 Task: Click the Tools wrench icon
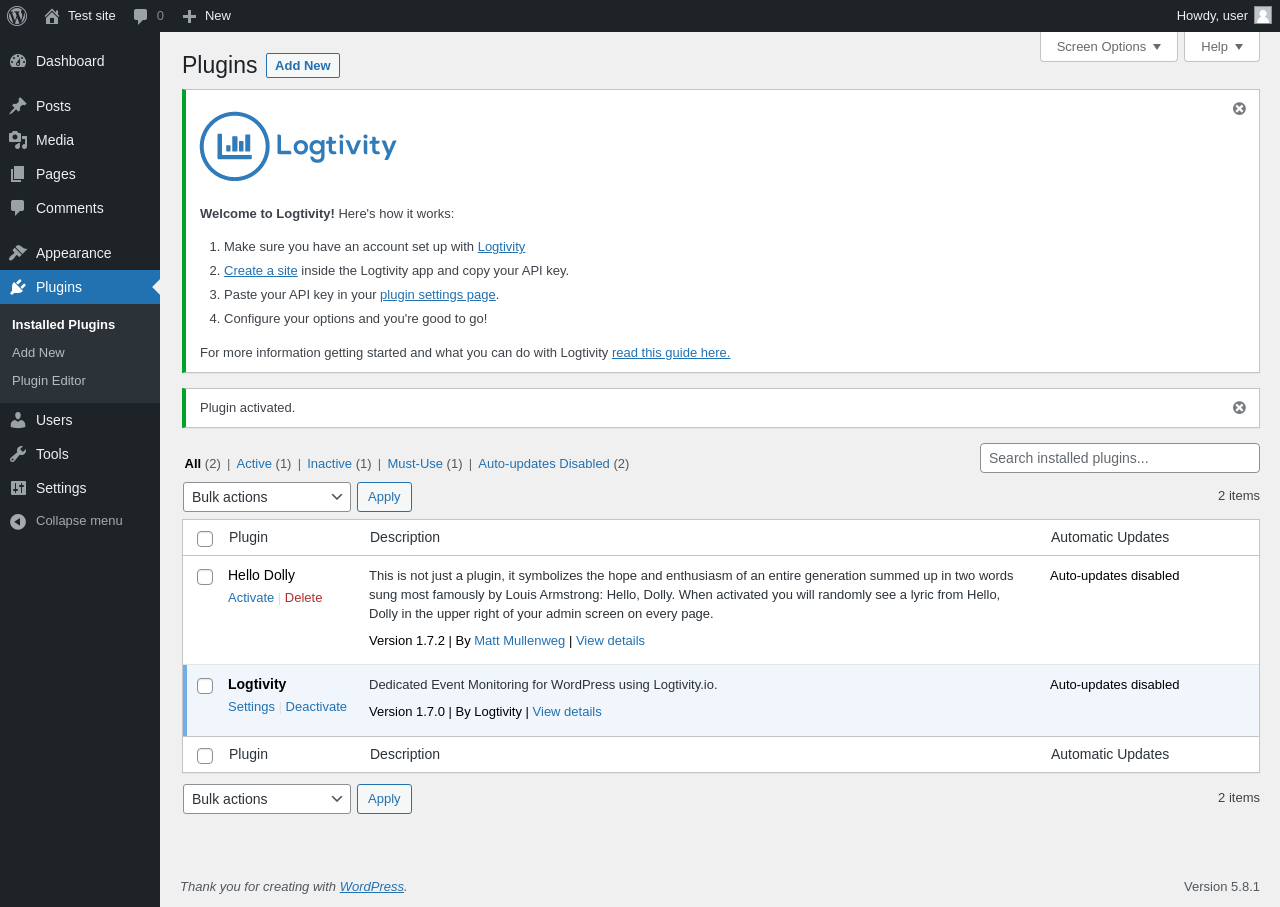(x=18, y=454)
